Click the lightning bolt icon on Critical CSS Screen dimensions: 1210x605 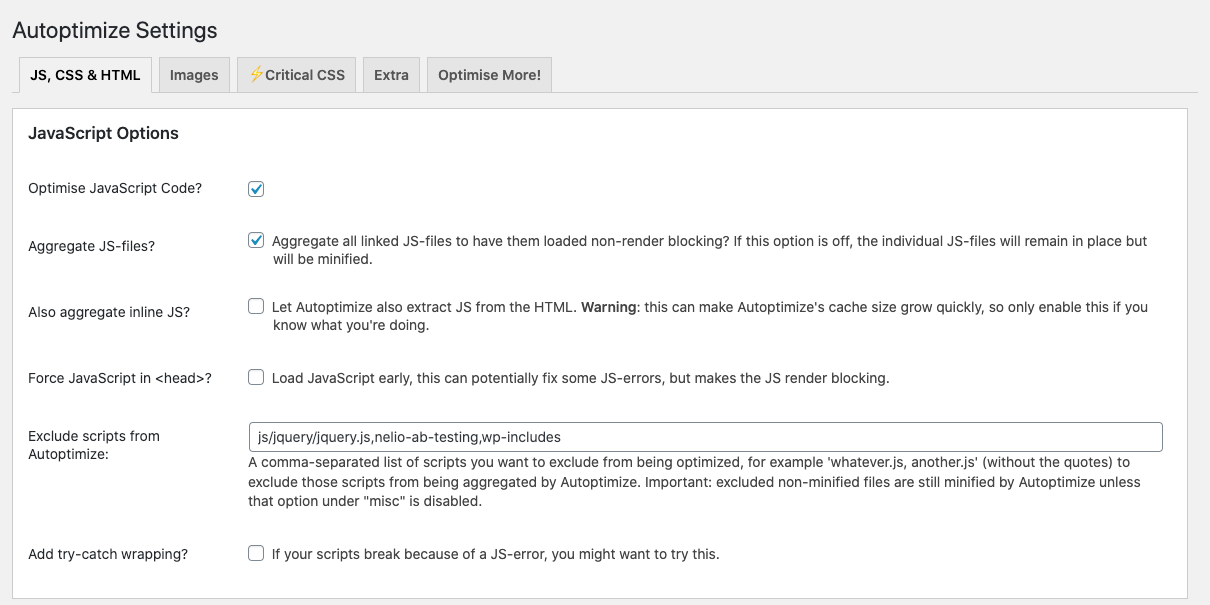click(257, 75)
